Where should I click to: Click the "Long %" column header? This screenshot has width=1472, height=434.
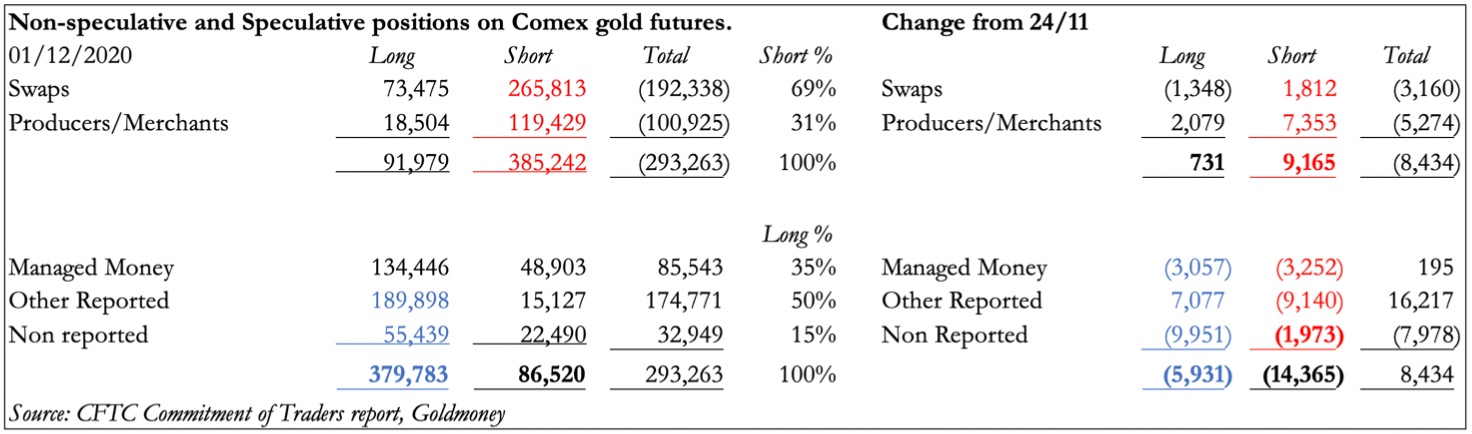(x=798, y=235)
